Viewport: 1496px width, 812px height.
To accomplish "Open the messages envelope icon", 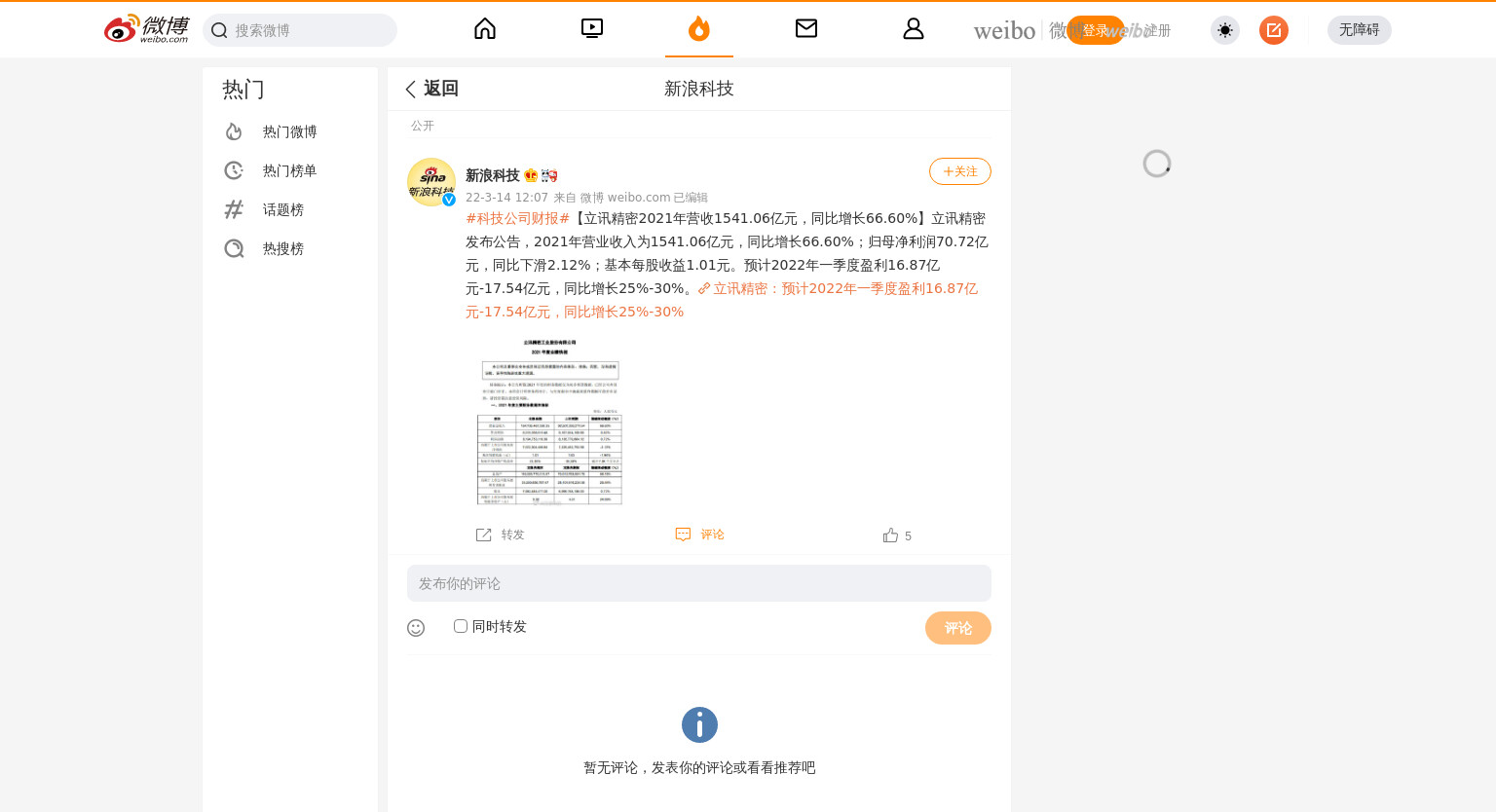I will pyautogui.click(x=806, y=29).
